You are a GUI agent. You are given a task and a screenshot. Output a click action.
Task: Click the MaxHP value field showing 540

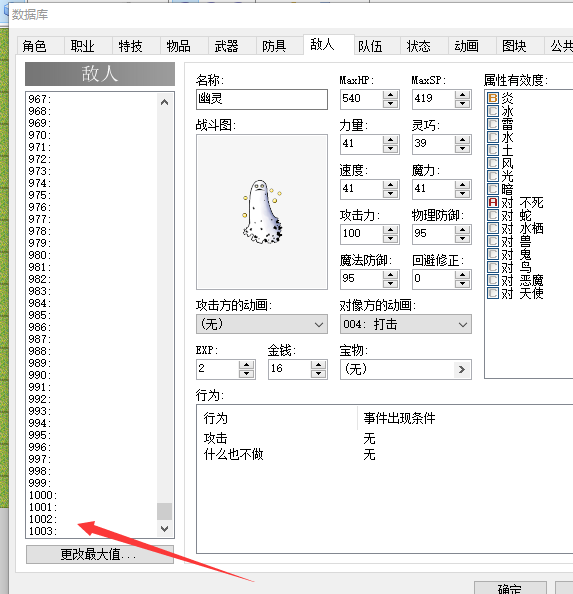(x=361, y=99)
